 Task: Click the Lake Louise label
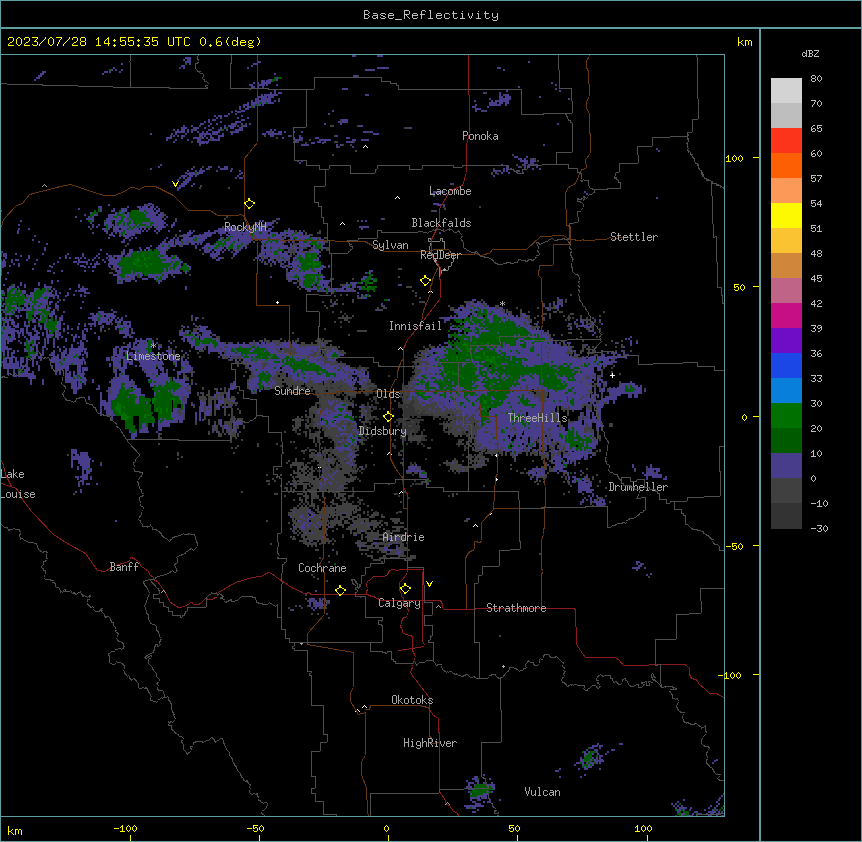click(x=16, y=484)
